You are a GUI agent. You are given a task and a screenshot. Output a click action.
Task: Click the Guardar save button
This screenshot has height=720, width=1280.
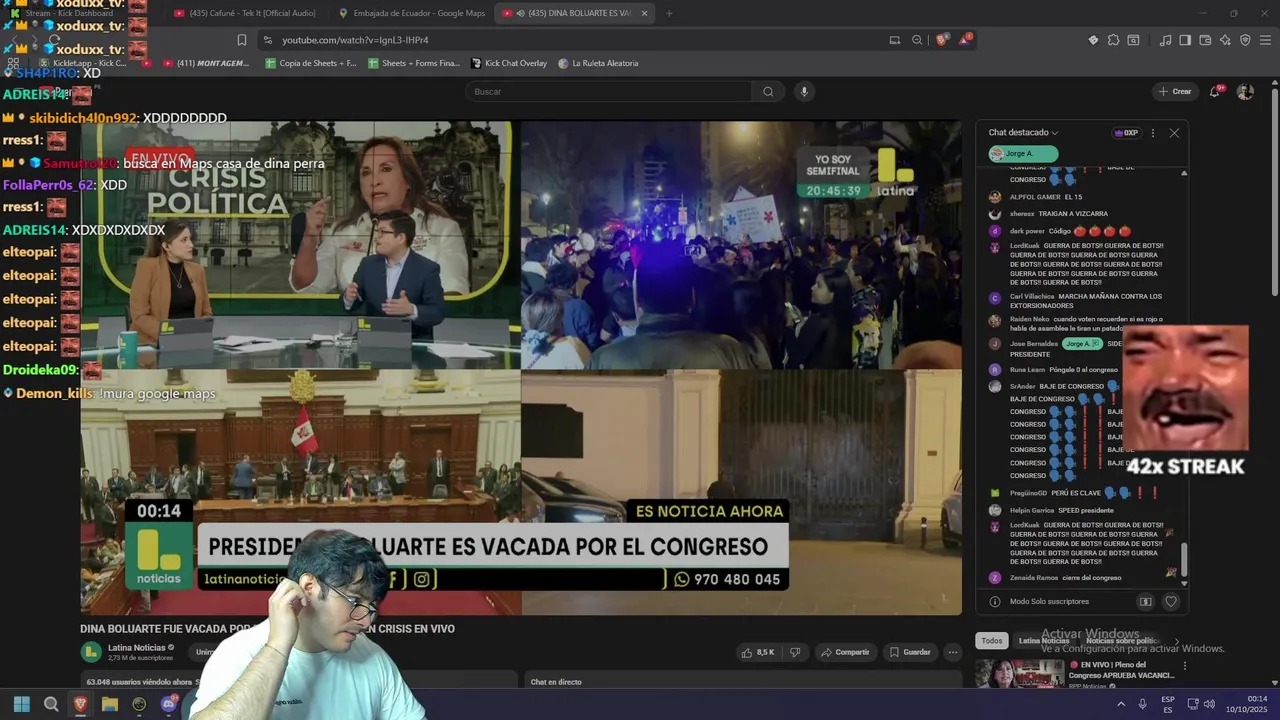click(x=910, y=652)
